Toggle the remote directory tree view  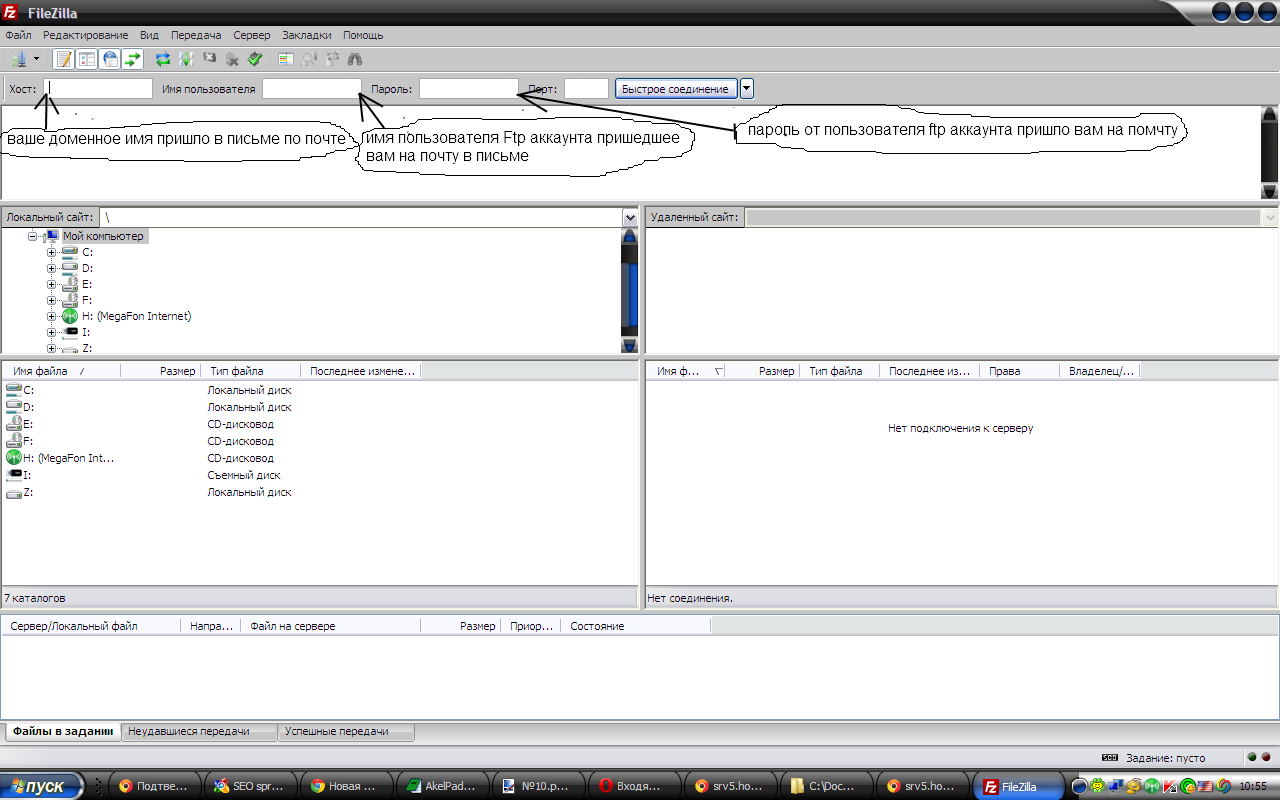pos(110,59)
